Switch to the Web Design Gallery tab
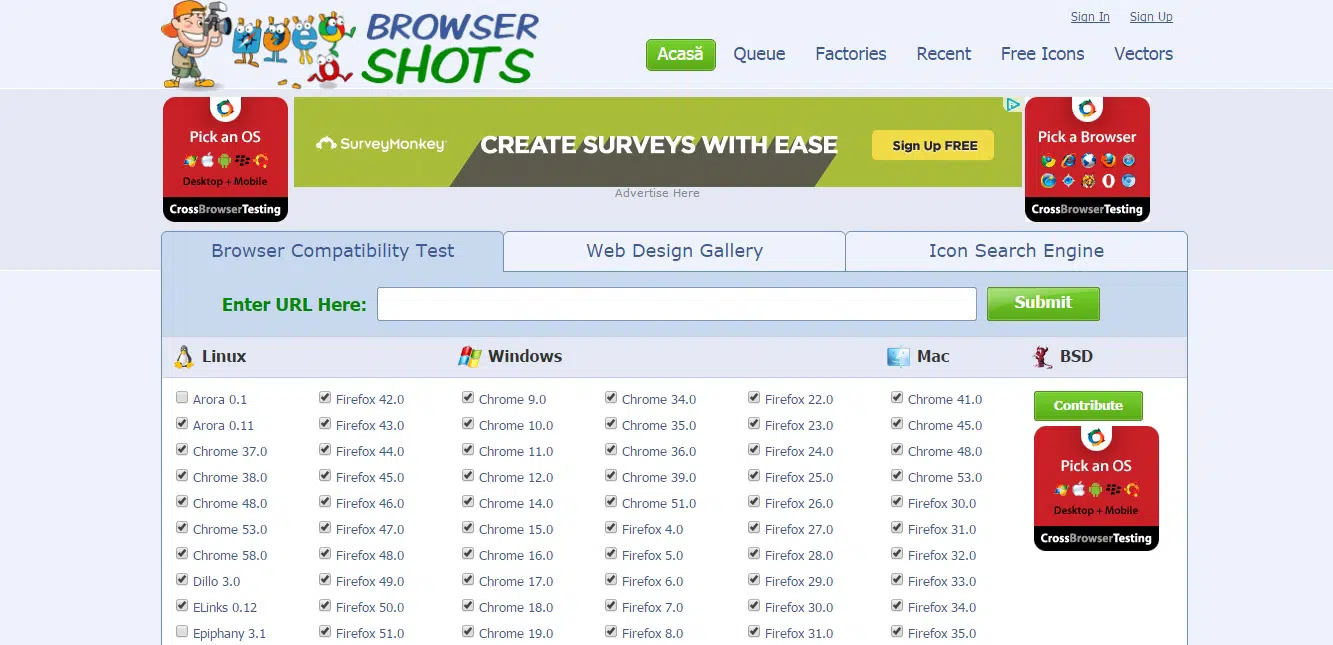1333x645 pixels. pyautogui.click(x=674, y=251)
